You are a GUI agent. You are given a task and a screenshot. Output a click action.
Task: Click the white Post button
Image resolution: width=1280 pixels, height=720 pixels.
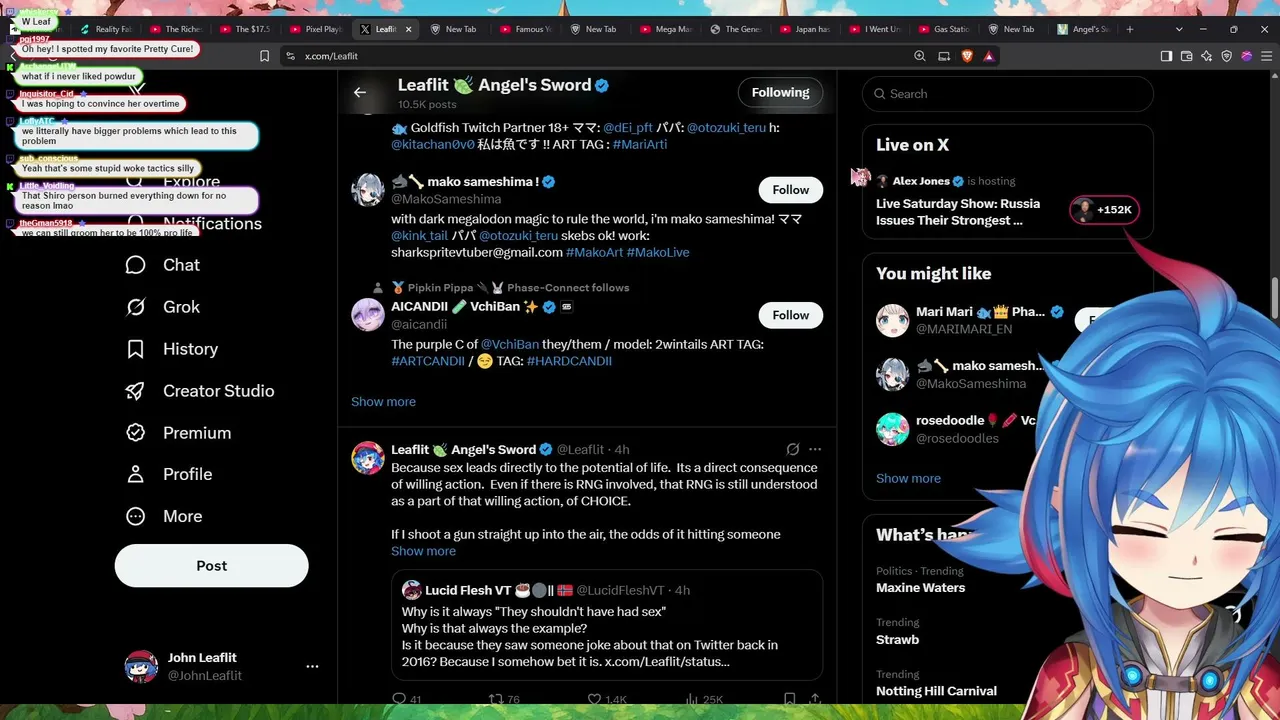[211, 566]
